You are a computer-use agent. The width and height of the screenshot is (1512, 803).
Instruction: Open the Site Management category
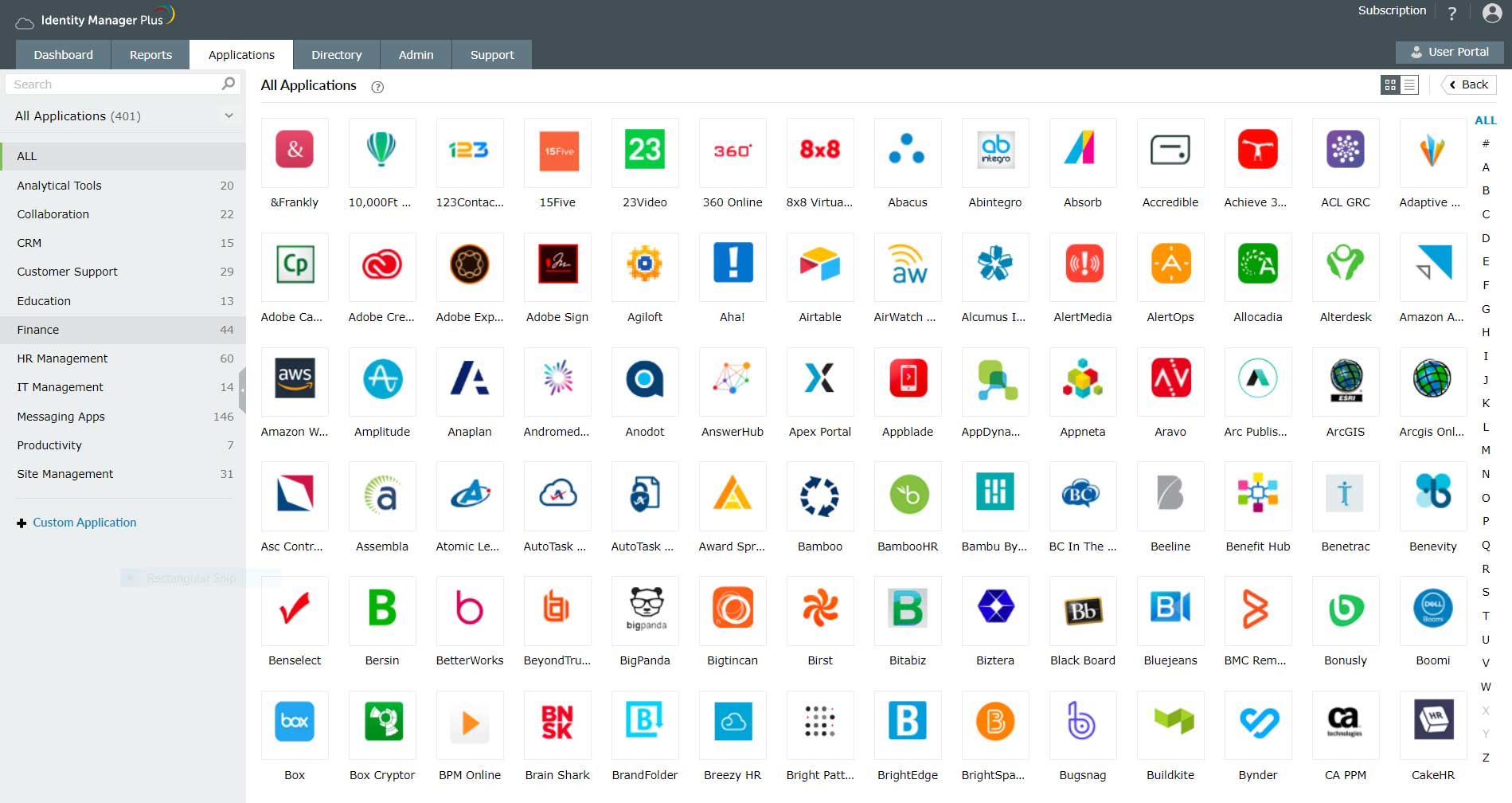pyautogui.click(x=123, y=474)
